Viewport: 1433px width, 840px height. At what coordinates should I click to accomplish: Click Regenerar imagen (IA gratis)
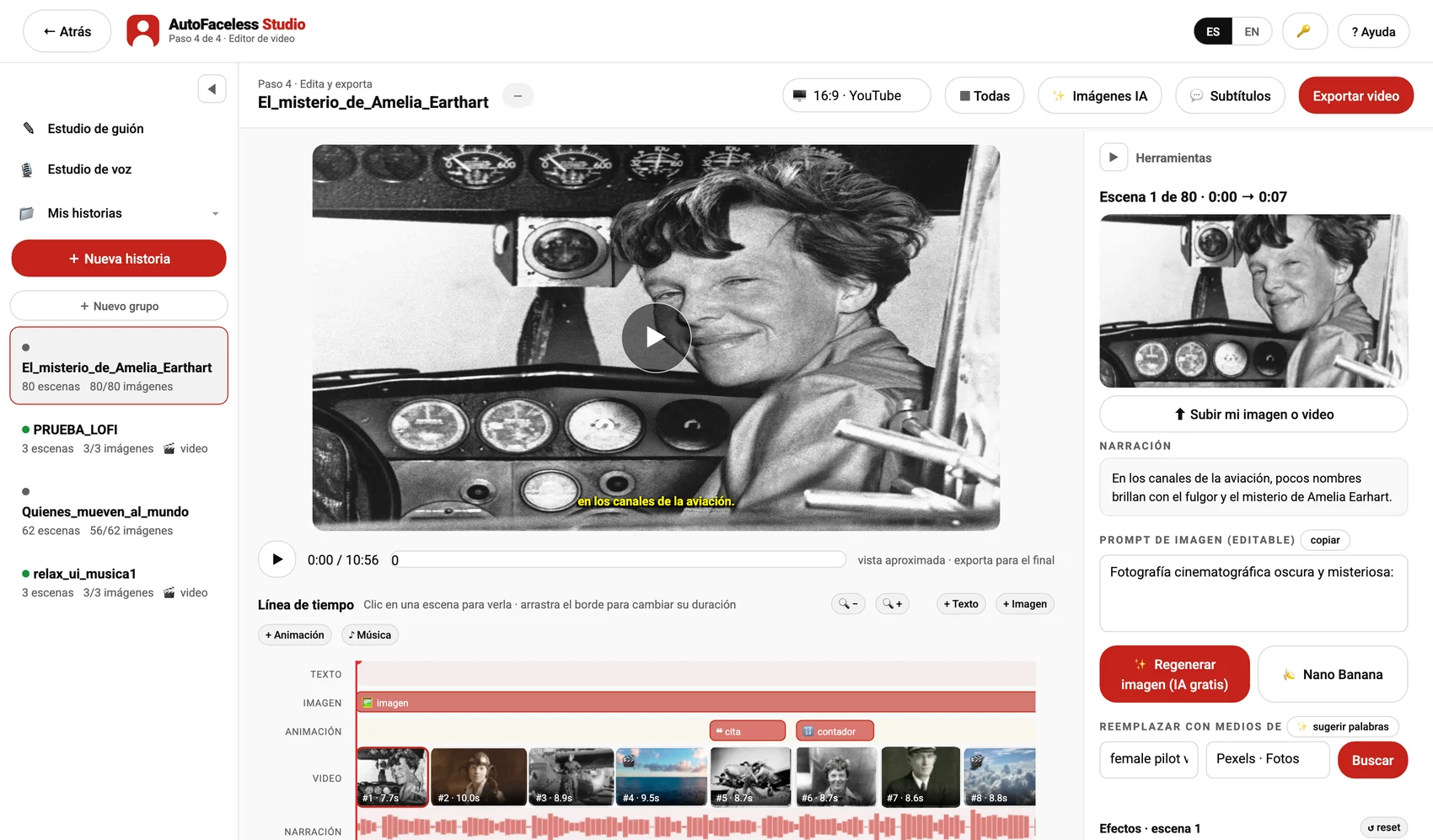coord(1174,674)
